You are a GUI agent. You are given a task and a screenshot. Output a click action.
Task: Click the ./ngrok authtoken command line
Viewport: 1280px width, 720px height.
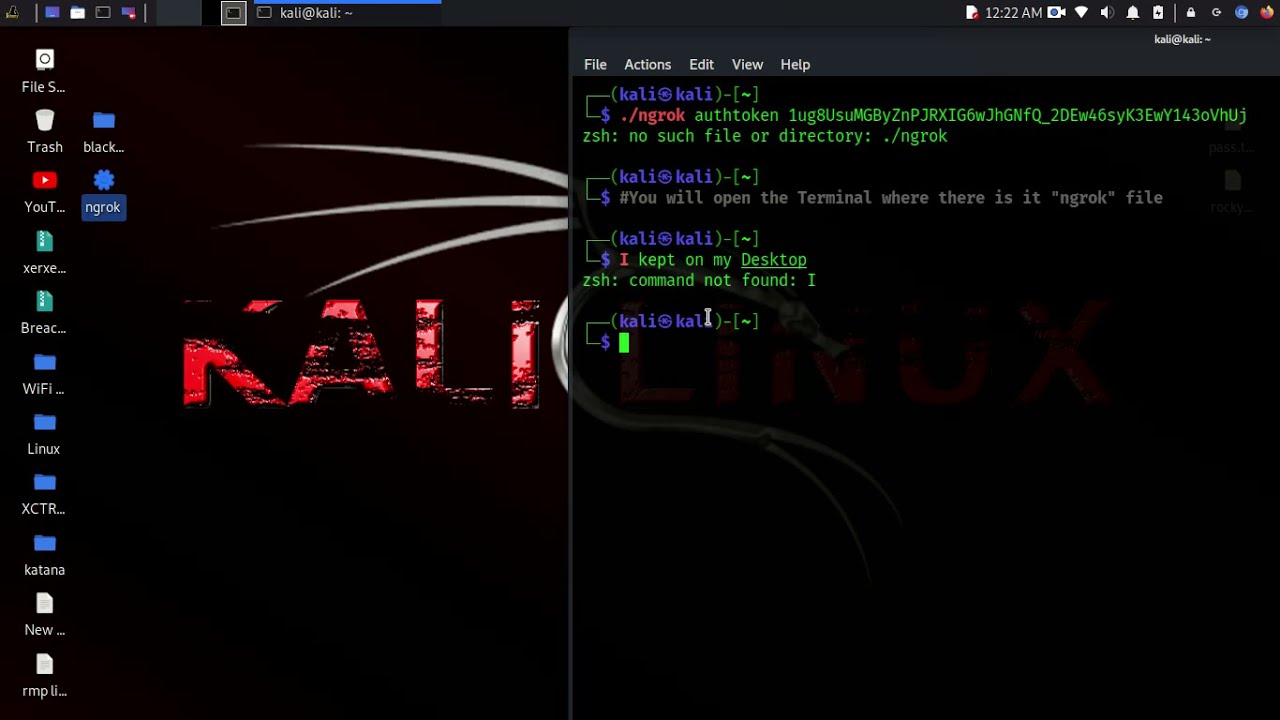click(932, 115)
